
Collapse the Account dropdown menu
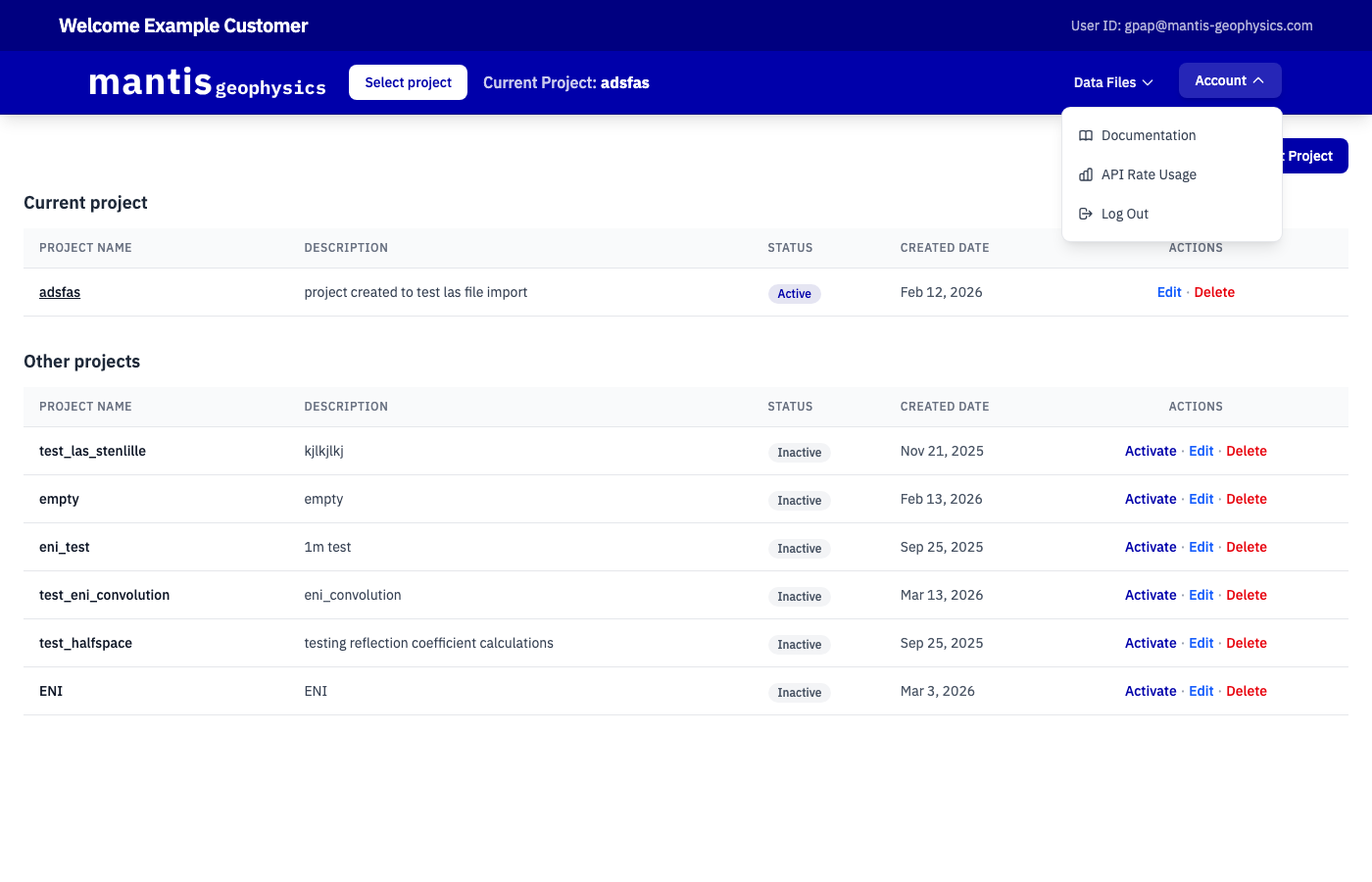pos(1230,80)
